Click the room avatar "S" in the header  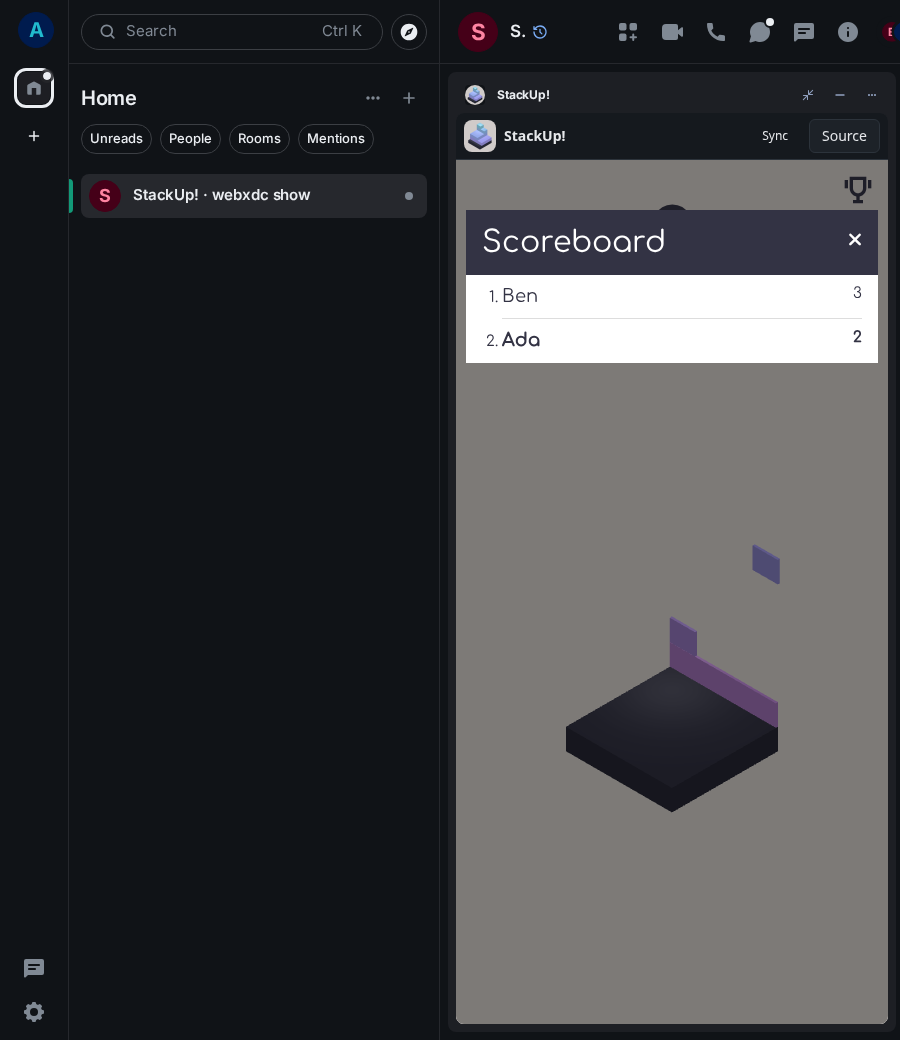[478, 32]
